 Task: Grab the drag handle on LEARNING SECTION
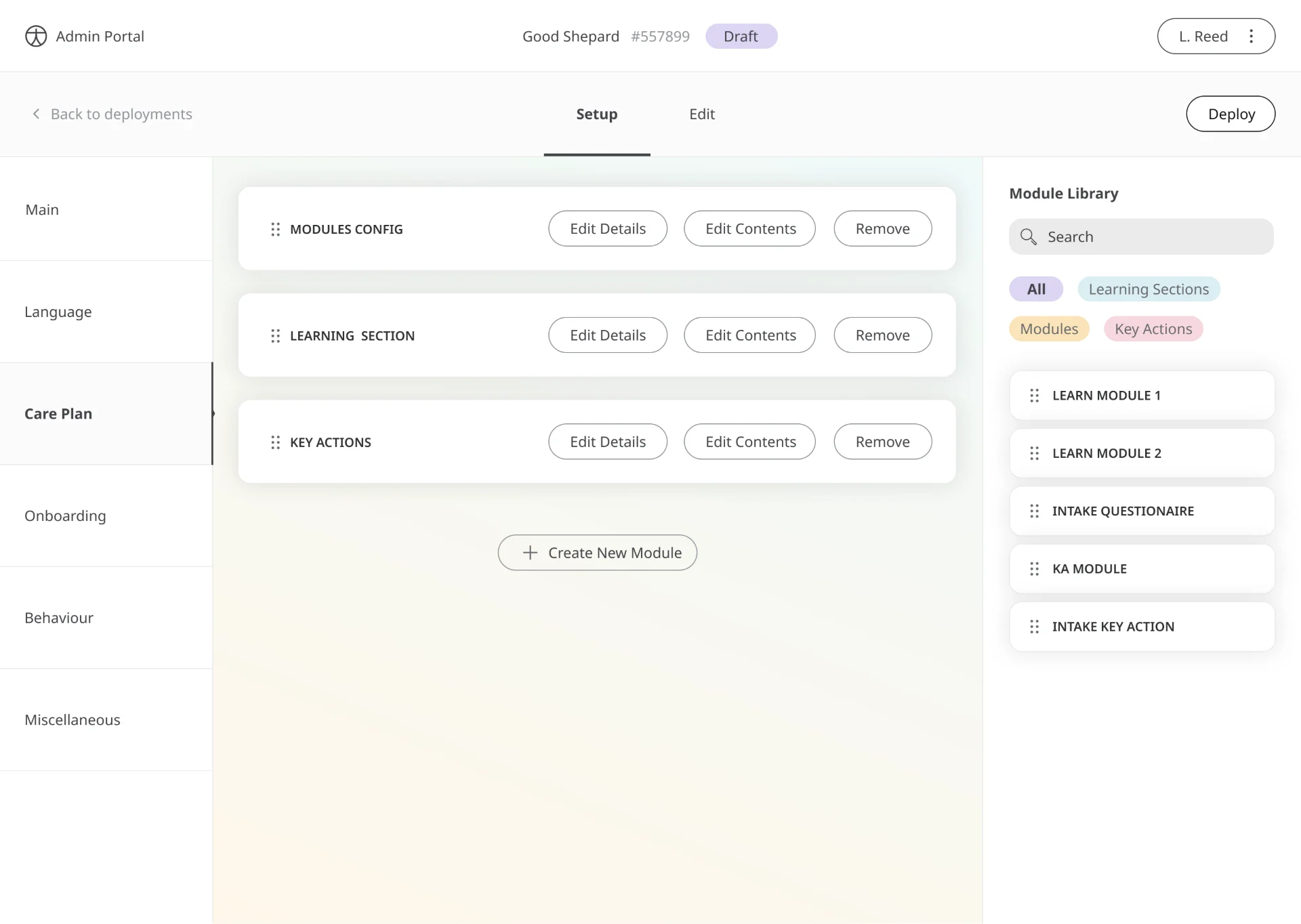275,335
